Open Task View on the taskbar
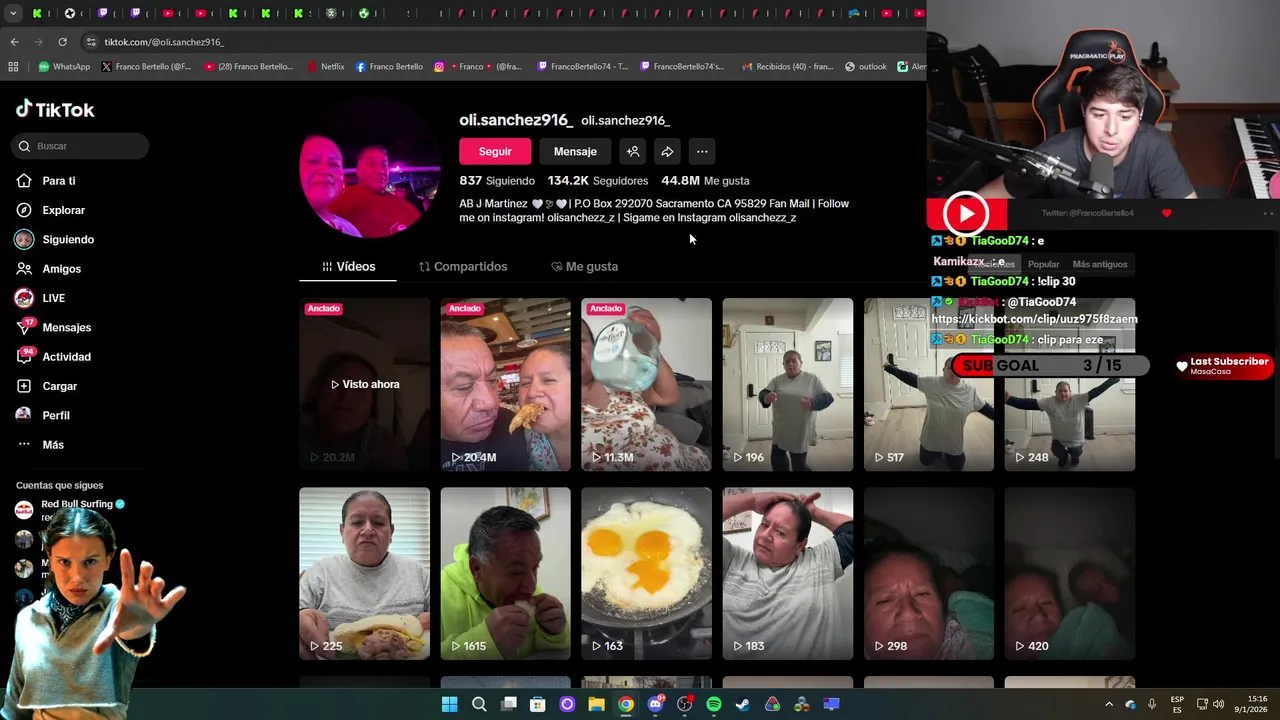Screen dimensions: 1280x720 [509, 705]
